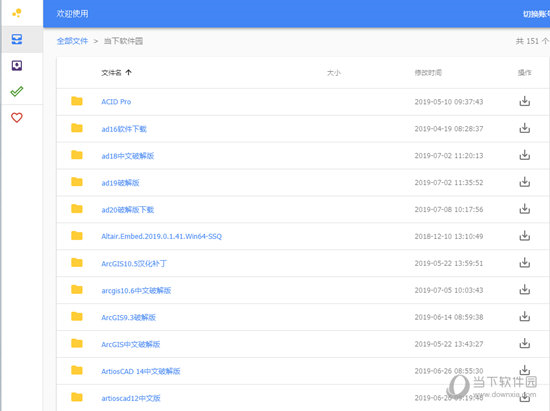
Task: Open the ArcGIS中文破解版 folder link
Action: pyautogui.click(x=130, y=344)
